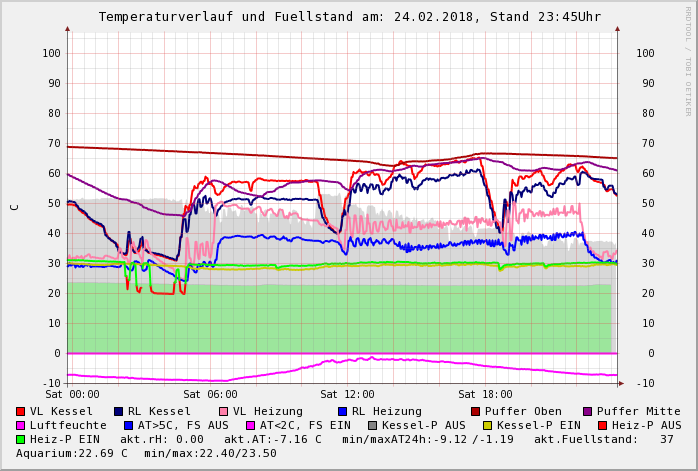
Task: Click the Temperaturverlauf und Fuellstand chart title
Action: [x=349, y=17]
